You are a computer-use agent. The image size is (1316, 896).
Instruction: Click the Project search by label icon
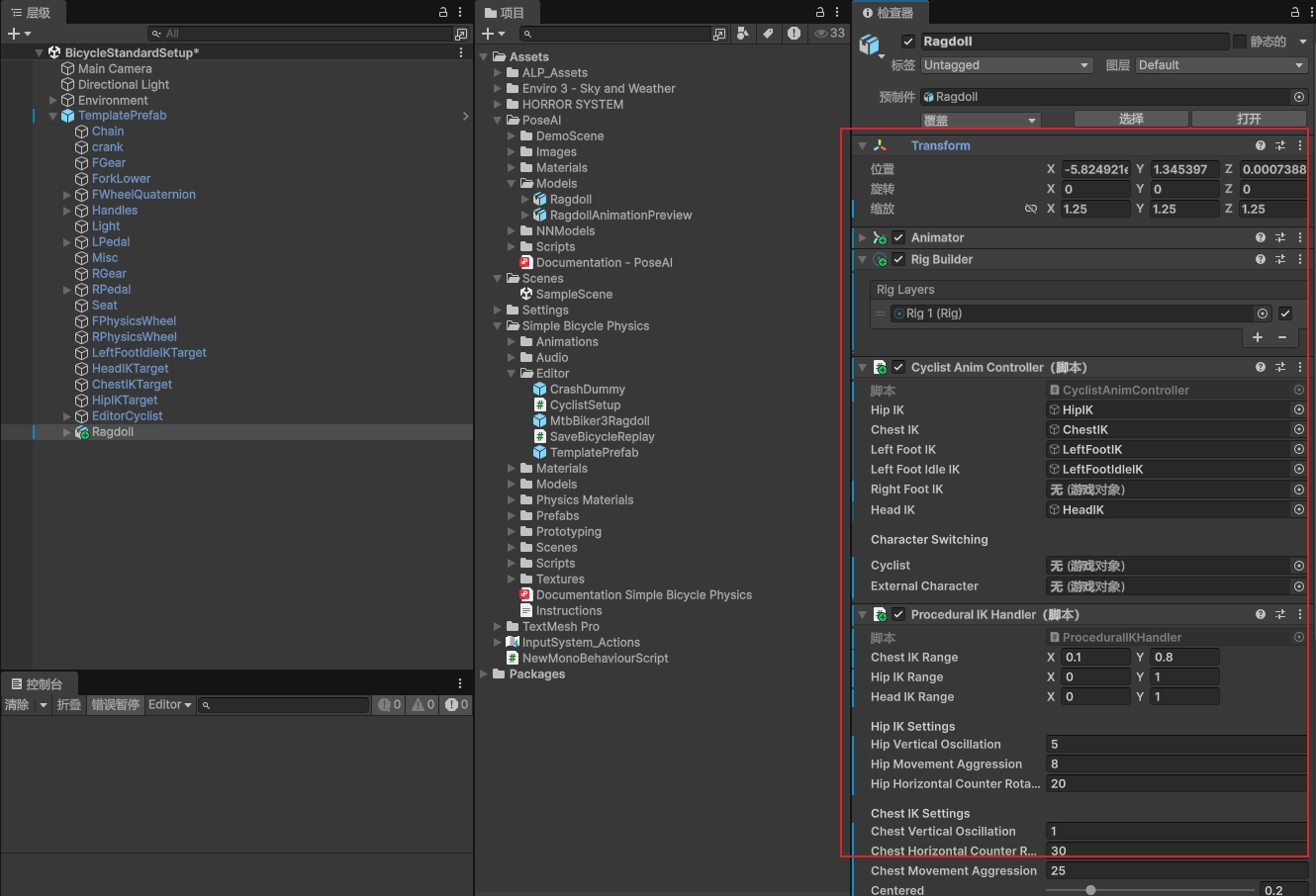pos(769,34)
